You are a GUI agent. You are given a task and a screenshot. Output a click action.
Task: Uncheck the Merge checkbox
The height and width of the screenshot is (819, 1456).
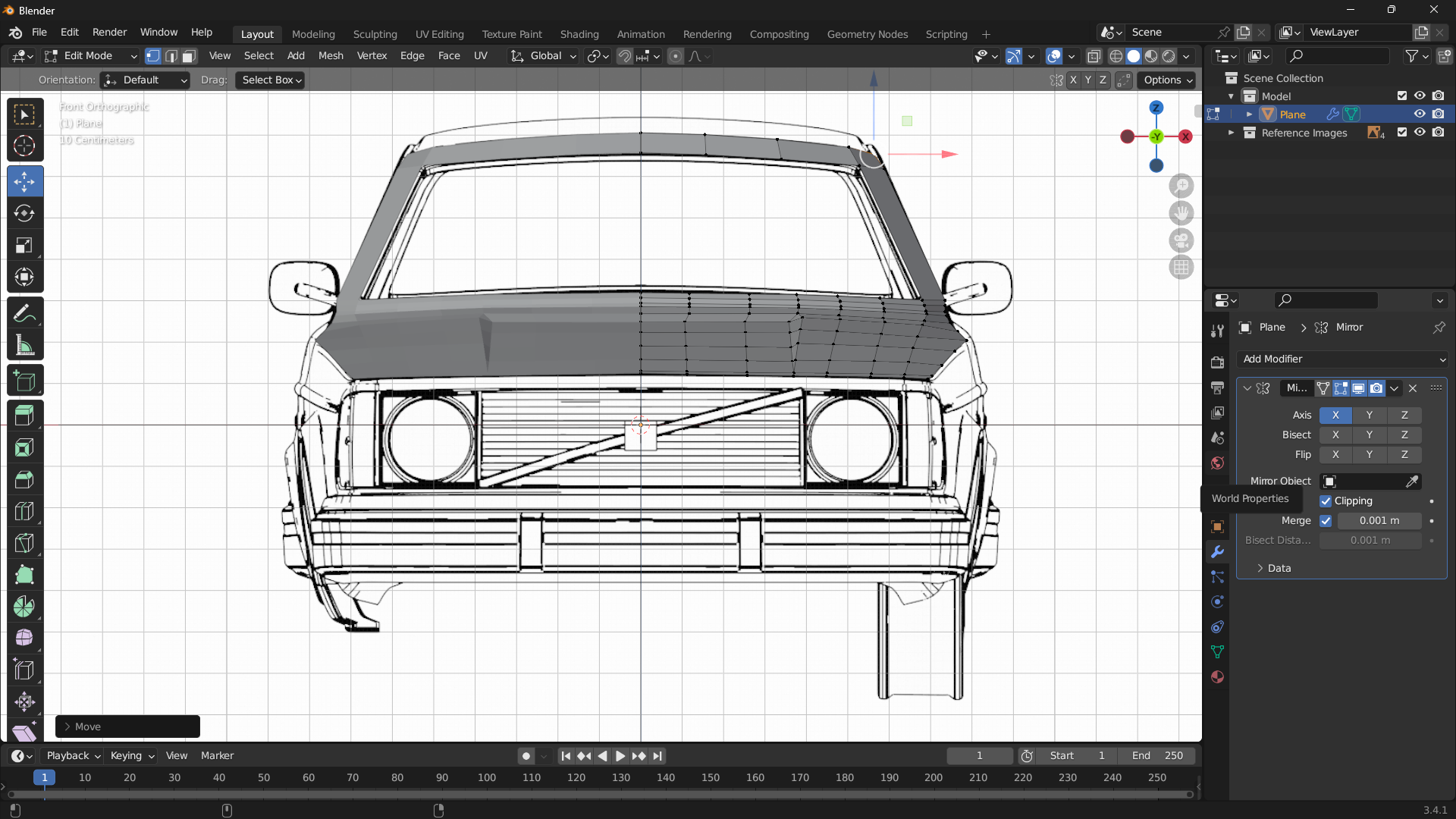point(1326,521)
